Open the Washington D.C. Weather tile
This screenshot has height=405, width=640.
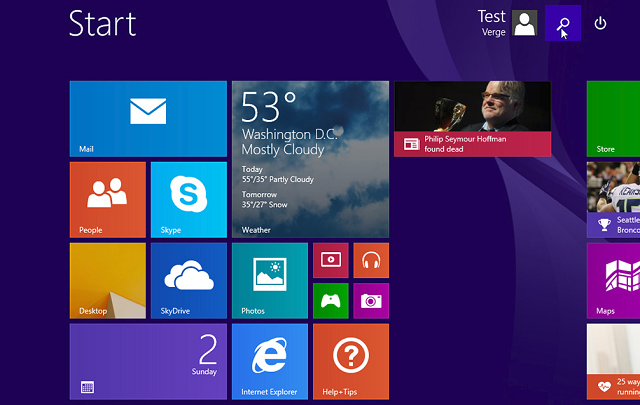(310, 158)
